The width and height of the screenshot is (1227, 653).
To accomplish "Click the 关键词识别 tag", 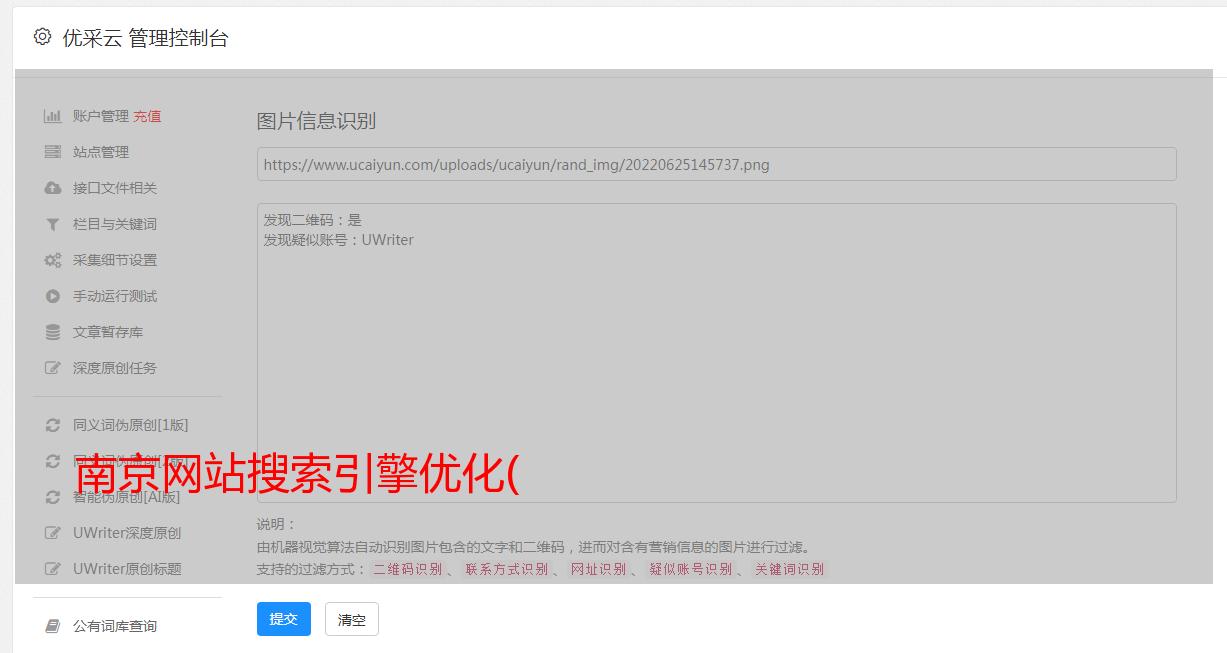I will click(790, 569).
